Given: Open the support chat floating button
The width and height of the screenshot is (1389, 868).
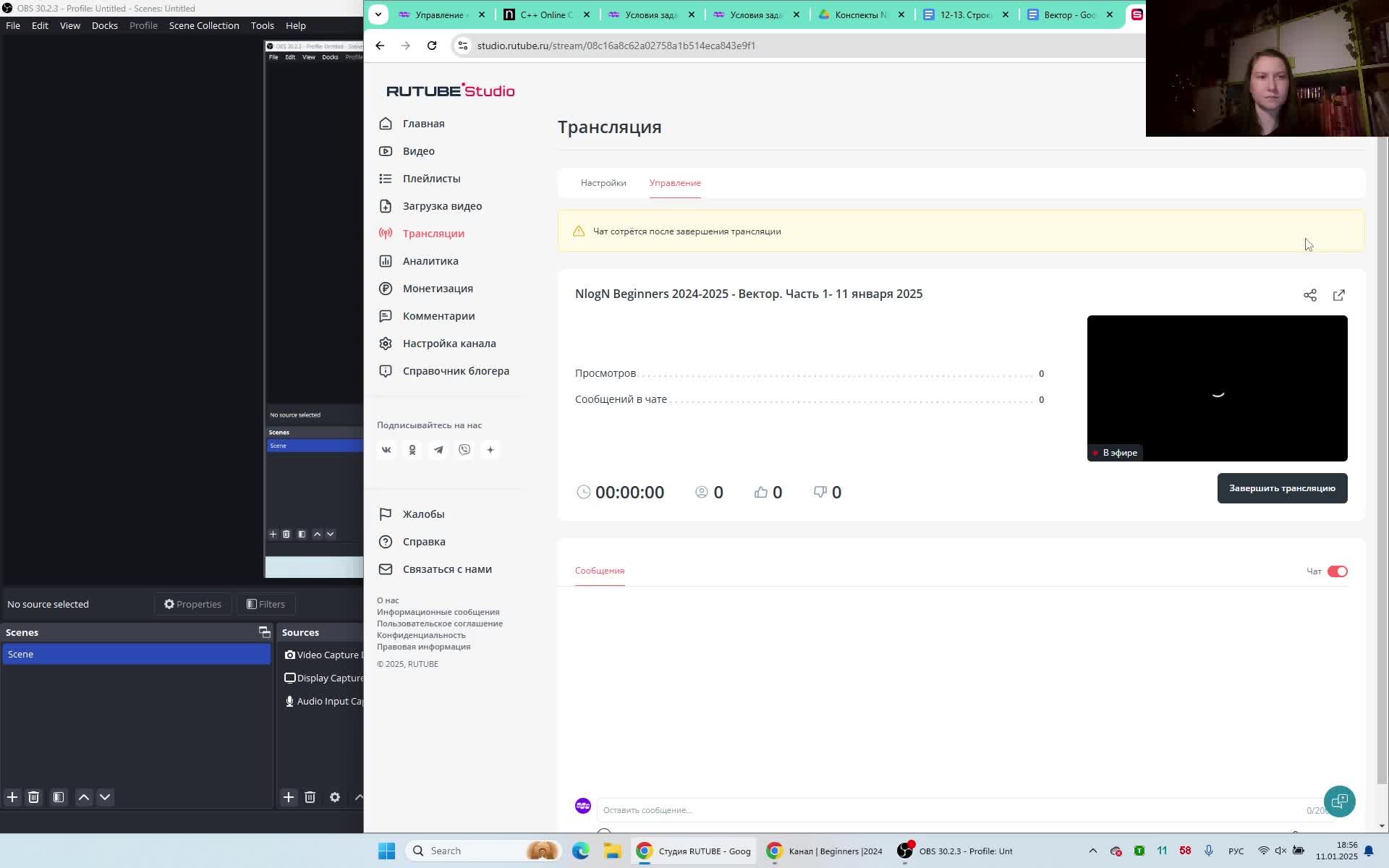Looking at the screenshot, I should coord(1339,801).
